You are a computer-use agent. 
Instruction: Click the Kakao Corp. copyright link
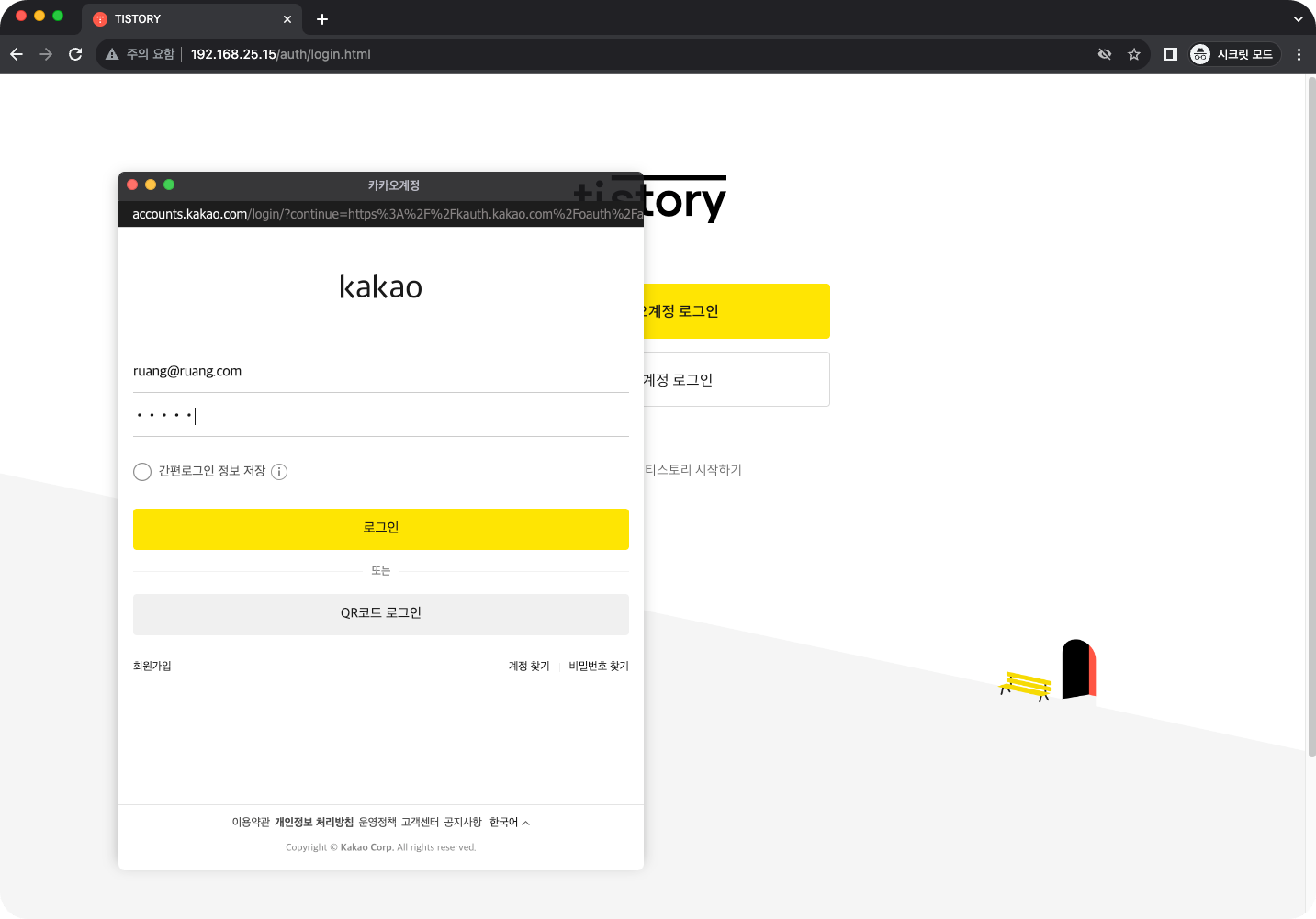tap(366, 847)
